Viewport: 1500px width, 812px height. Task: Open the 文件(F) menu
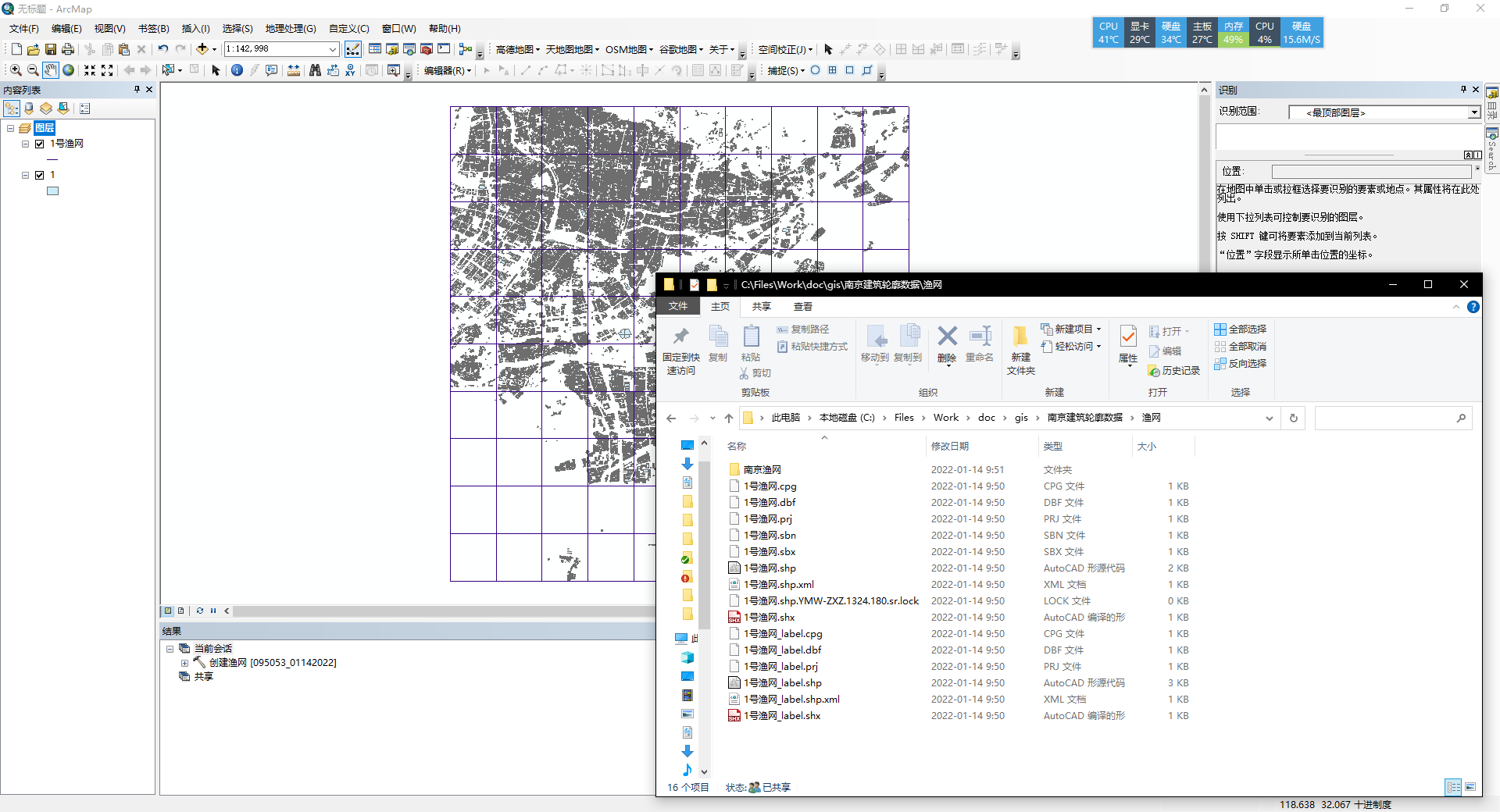(24, 29)
